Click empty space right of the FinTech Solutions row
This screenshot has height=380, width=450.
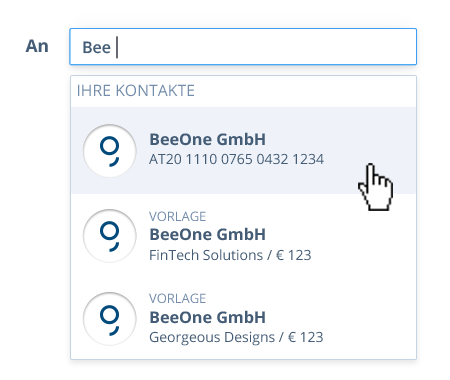[x=363, y=236]
